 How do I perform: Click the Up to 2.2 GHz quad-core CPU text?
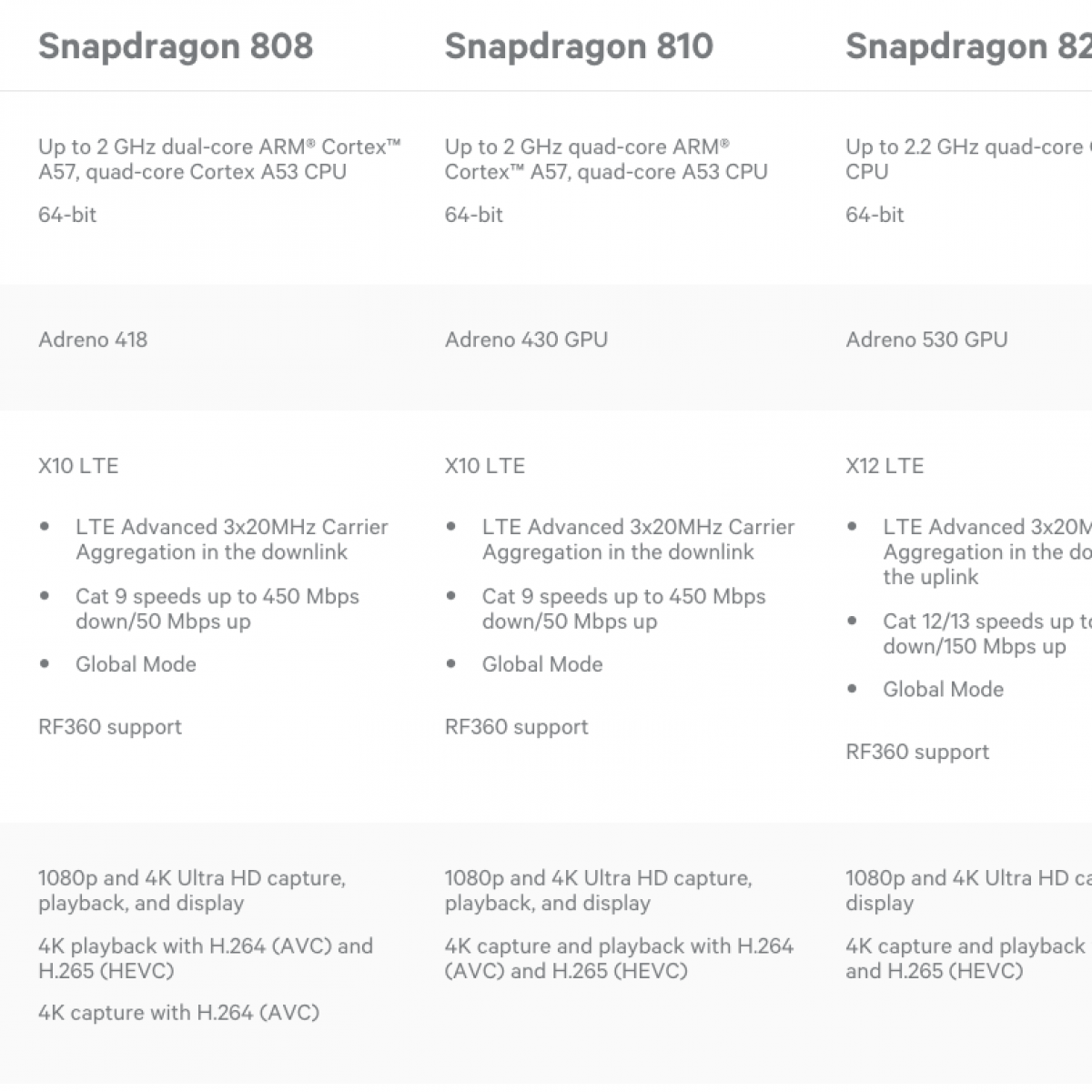(966, 159)
